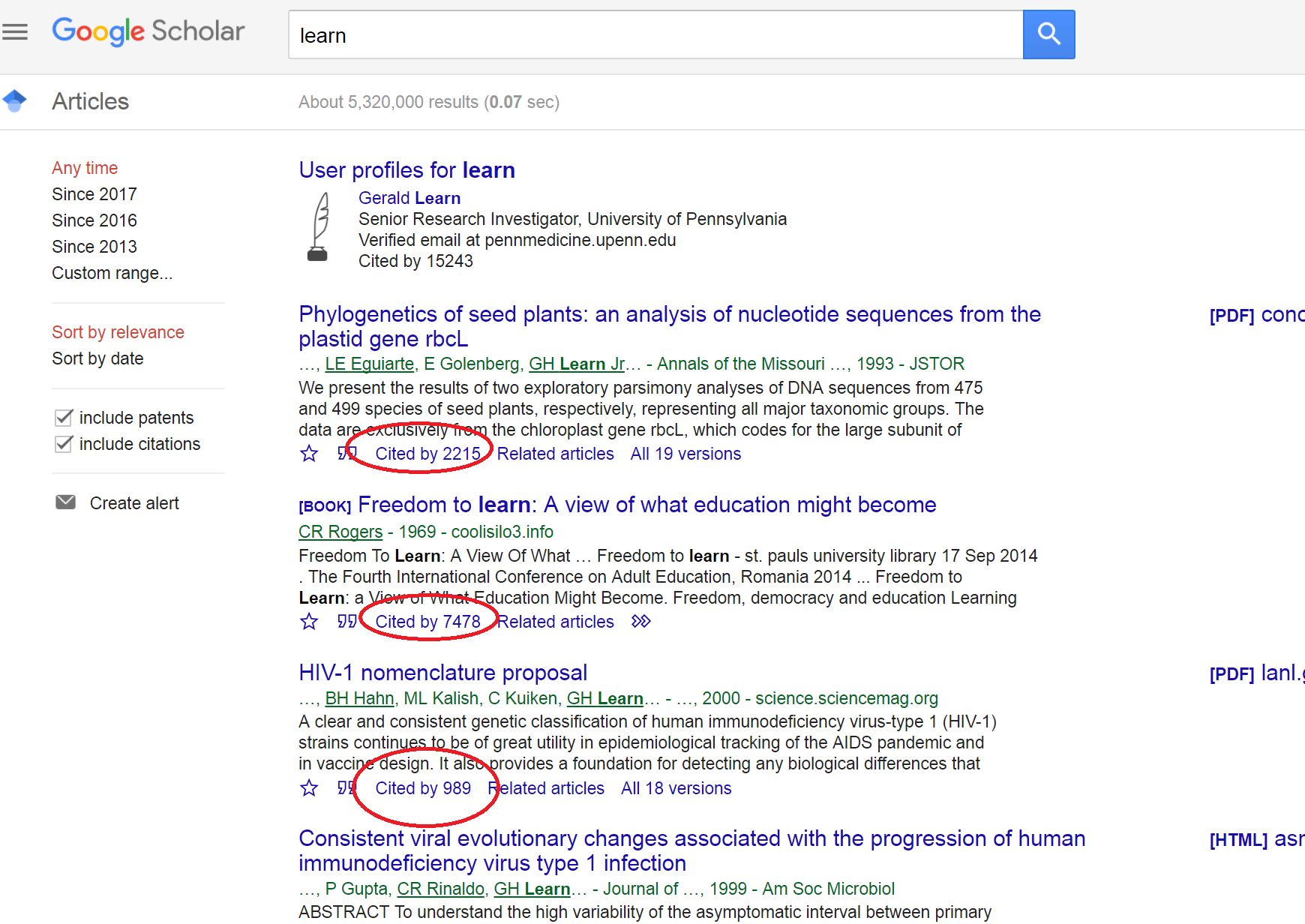
Task: Open the HTML link beside Consistent viral result
Action: [x=1257, y=839]
